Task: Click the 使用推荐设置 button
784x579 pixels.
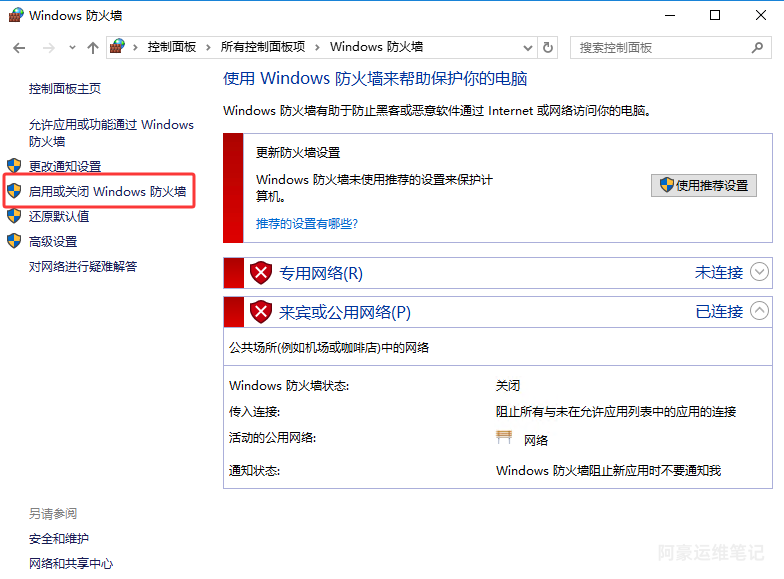Action: (704, 185)
